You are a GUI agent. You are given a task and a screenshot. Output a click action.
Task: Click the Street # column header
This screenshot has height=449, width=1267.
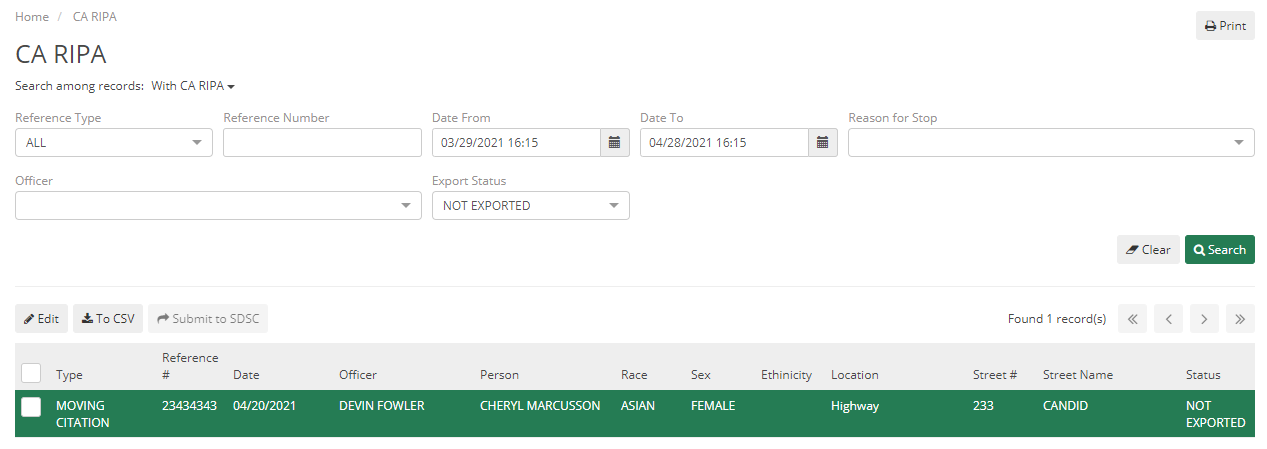coord(995,375)
